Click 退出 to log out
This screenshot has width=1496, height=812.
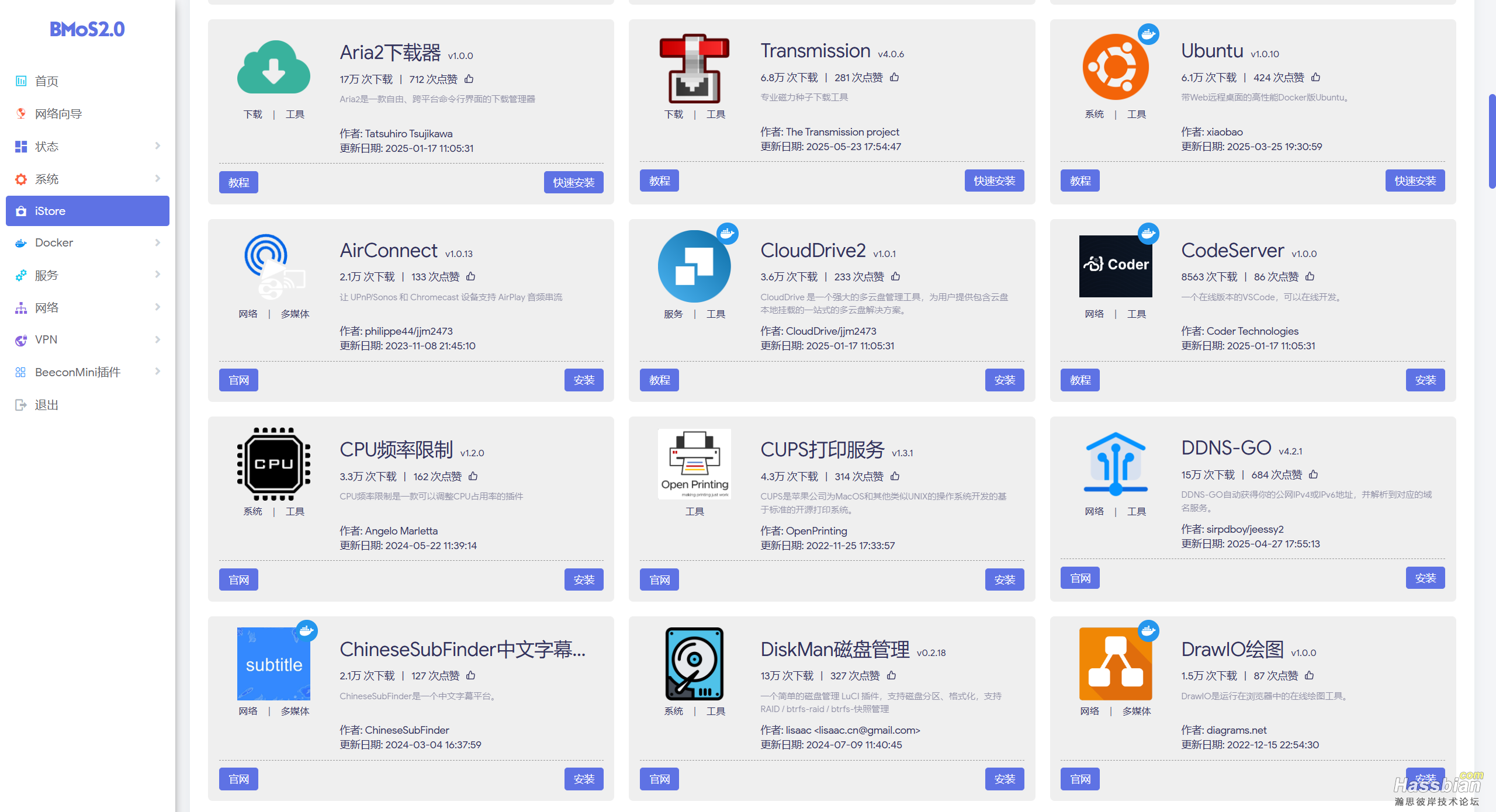(88, 404)
